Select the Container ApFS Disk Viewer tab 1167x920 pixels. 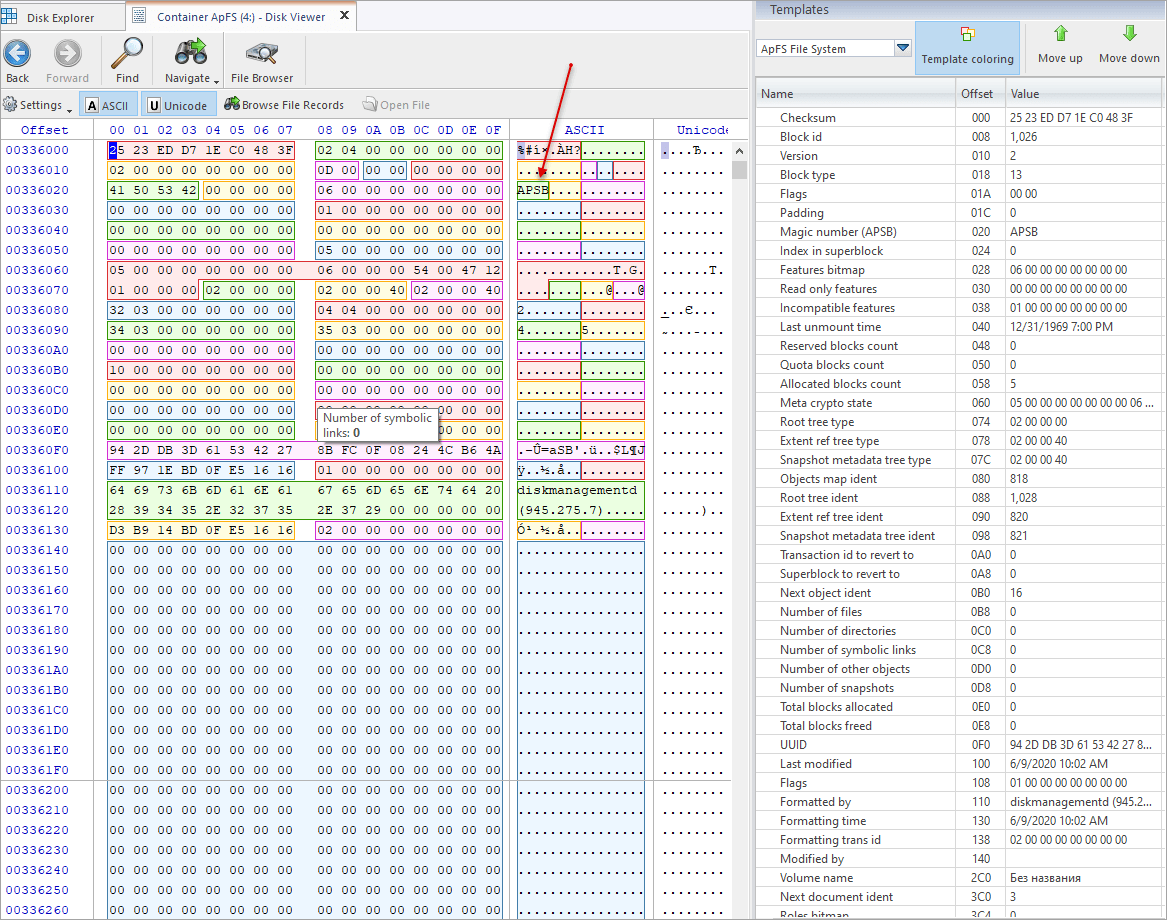point(240,16)
